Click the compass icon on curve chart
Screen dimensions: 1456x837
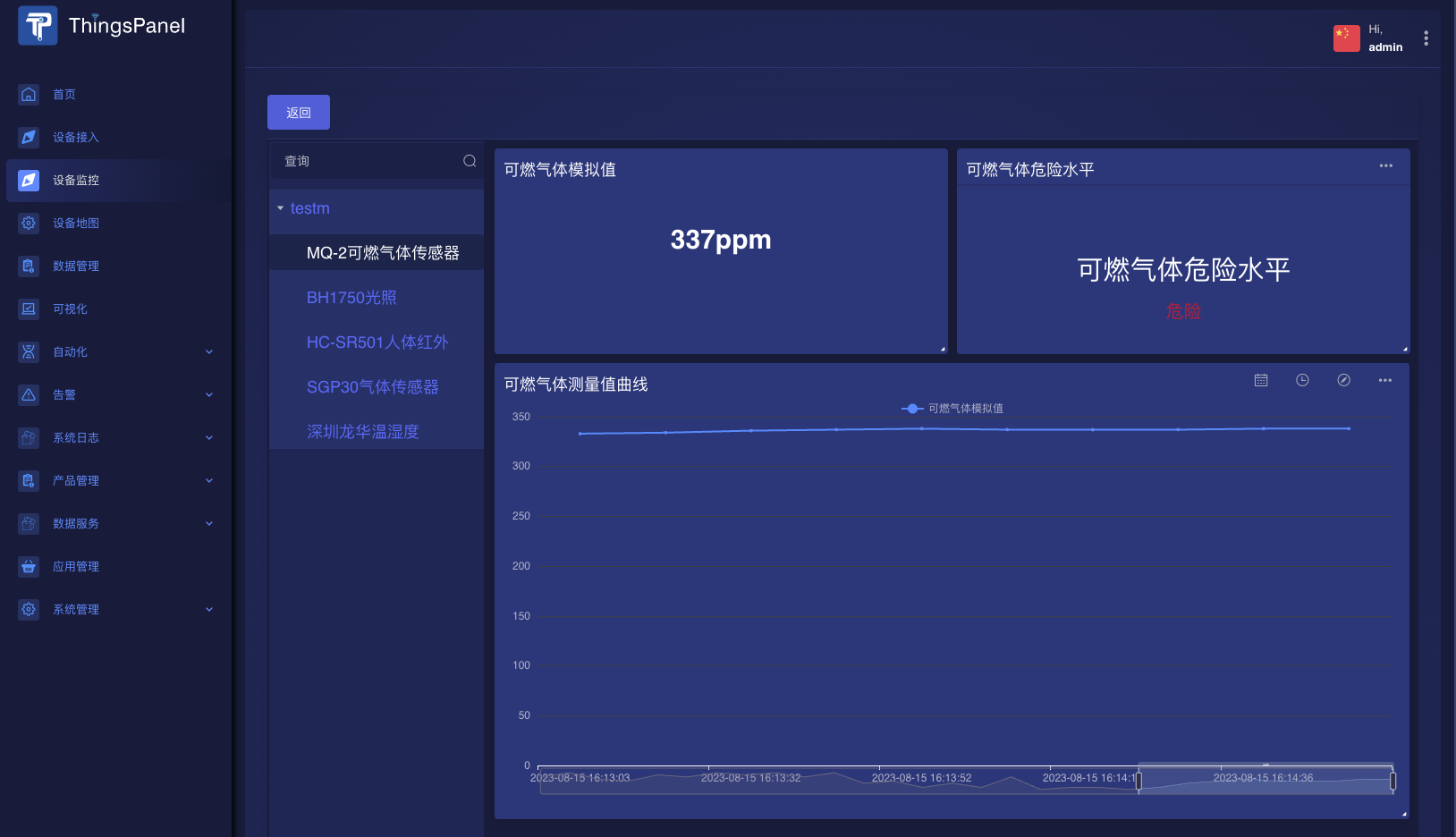1343,380
